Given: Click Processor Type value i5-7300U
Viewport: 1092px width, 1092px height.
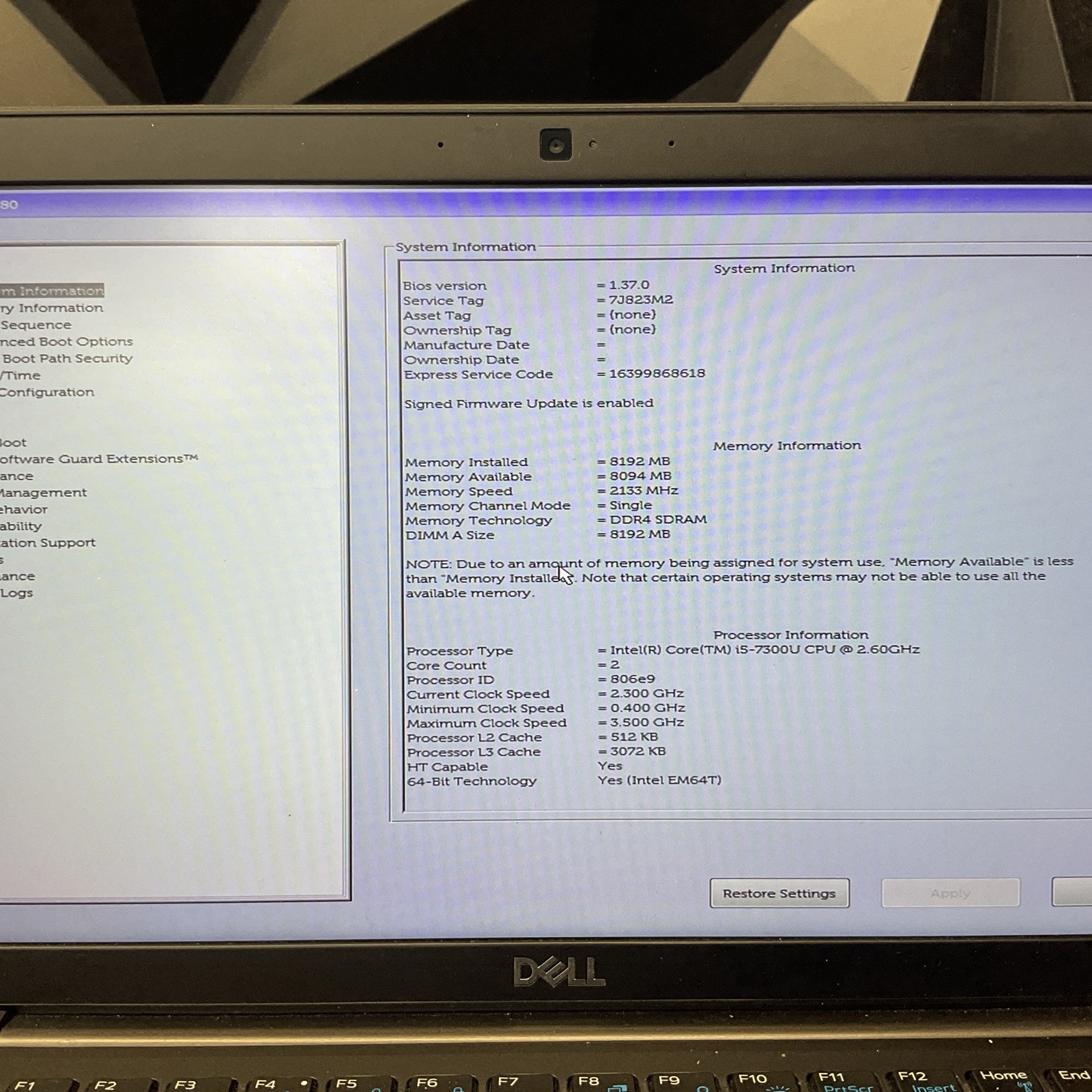Looking at the screenshot, I should [x=764, y=649].
